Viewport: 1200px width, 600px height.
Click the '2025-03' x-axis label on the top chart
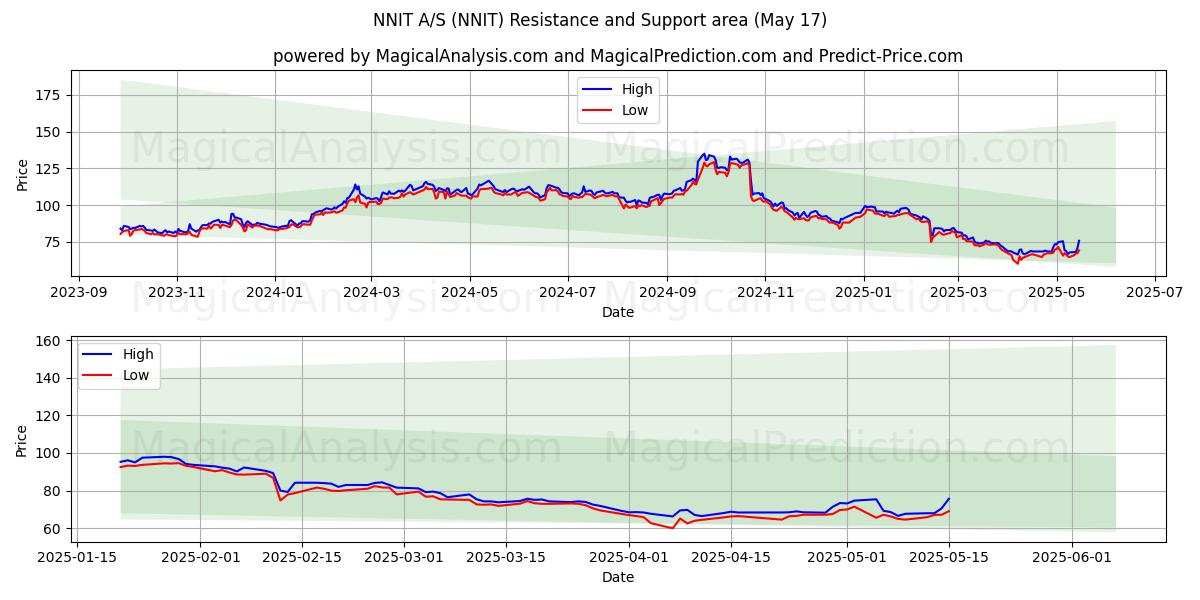pyautogui.click(x=958, y=293)
